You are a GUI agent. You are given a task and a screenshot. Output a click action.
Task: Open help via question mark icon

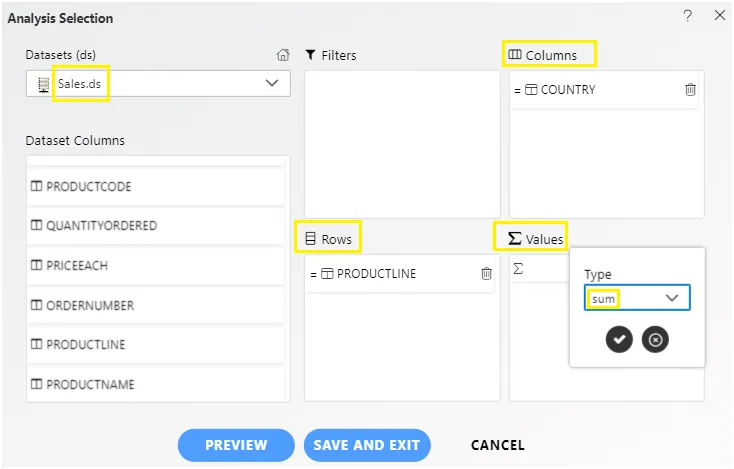(687, 16)
